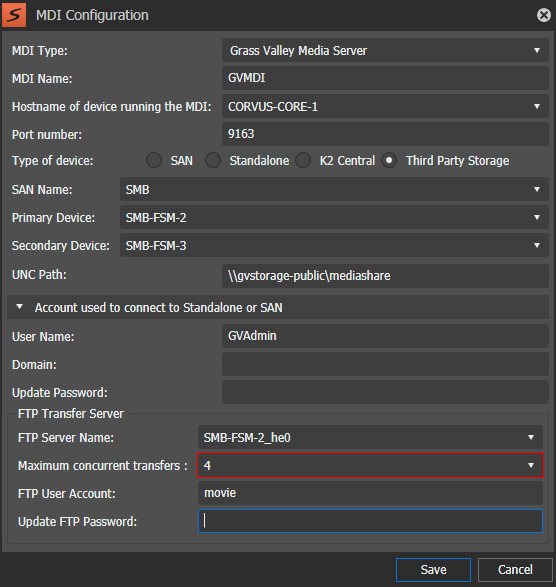The width and height of the screenshot is (556, 587).
Task: Open the MDI Type dropdown
Action: [x=385, y=50]
